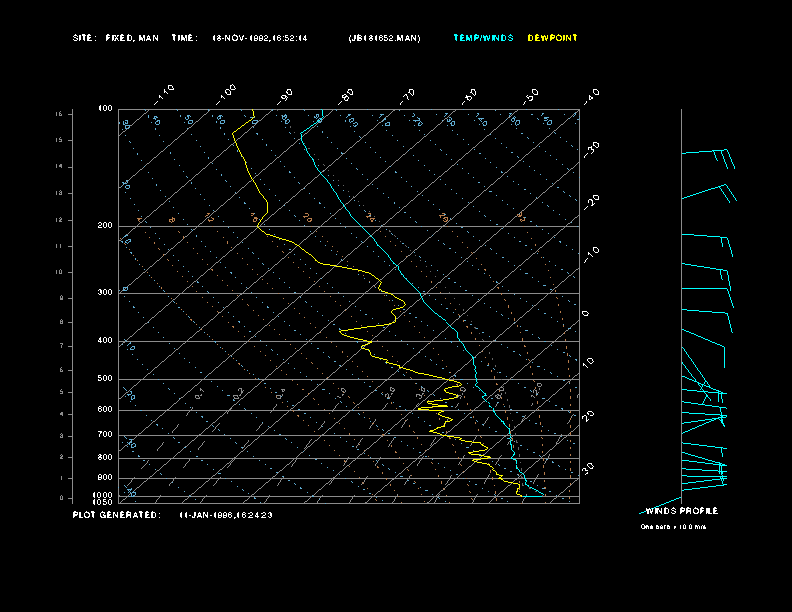The width and height of the screenshot is (792, 612).
Task: Click the yellow DEWPOINT legend label
Action: click(552, 38)
